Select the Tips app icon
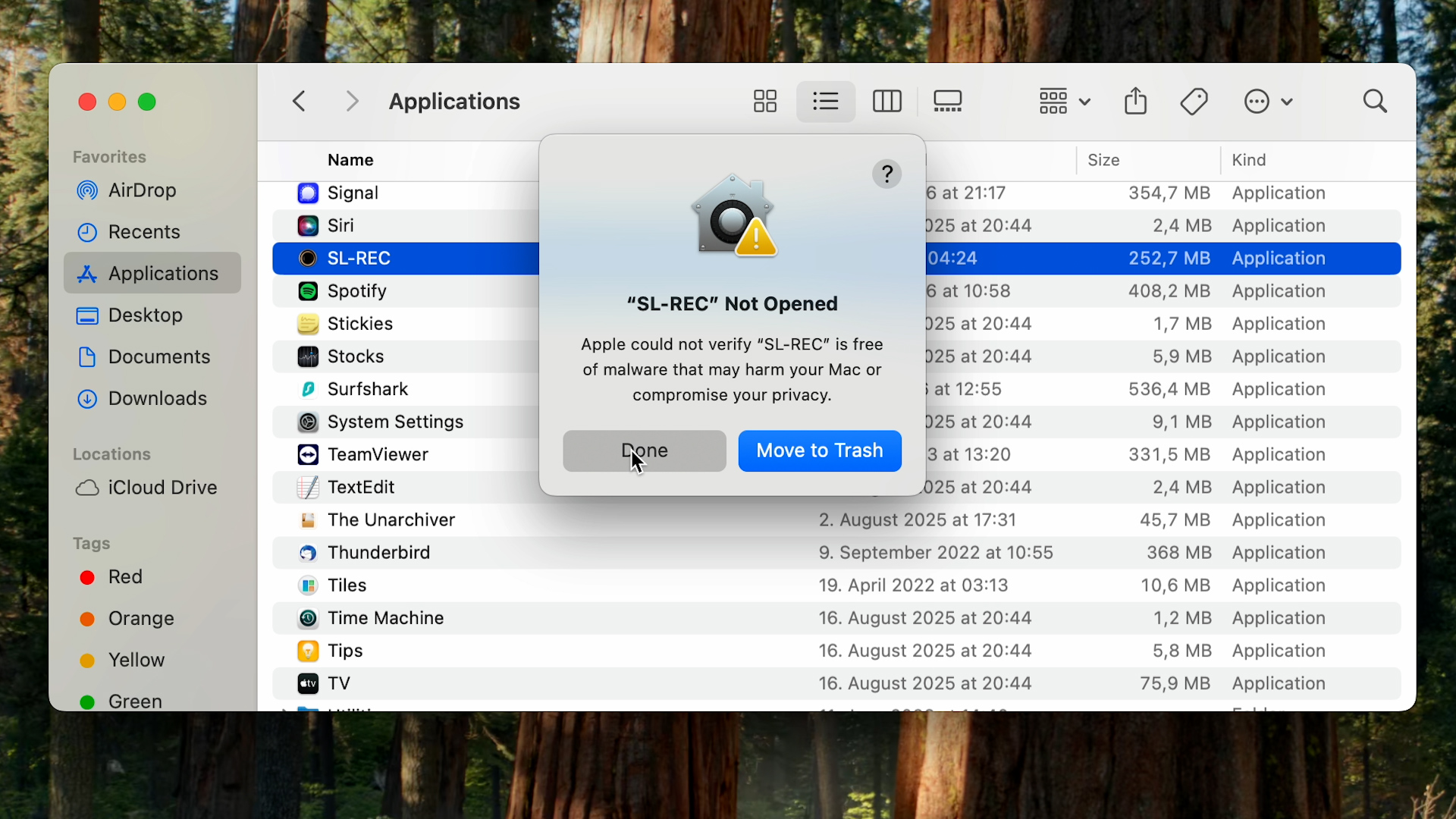 coord(307,651)
